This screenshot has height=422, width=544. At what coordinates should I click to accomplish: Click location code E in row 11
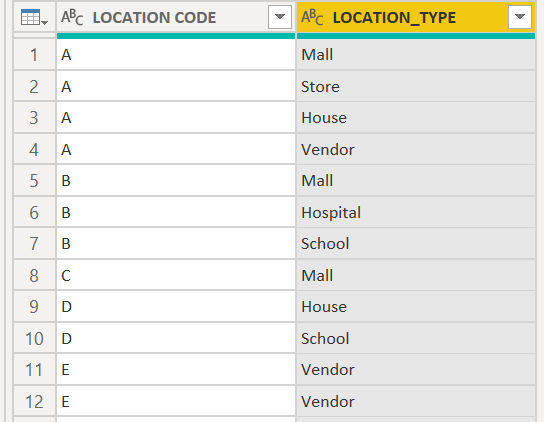[x=176, y=370]
